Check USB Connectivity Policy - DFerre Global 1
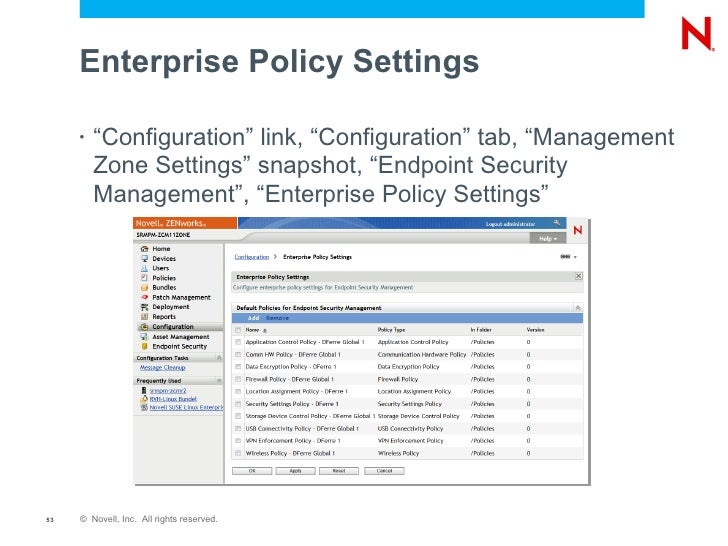The width and height of the screenshot is (728, 546). (238, 429)
